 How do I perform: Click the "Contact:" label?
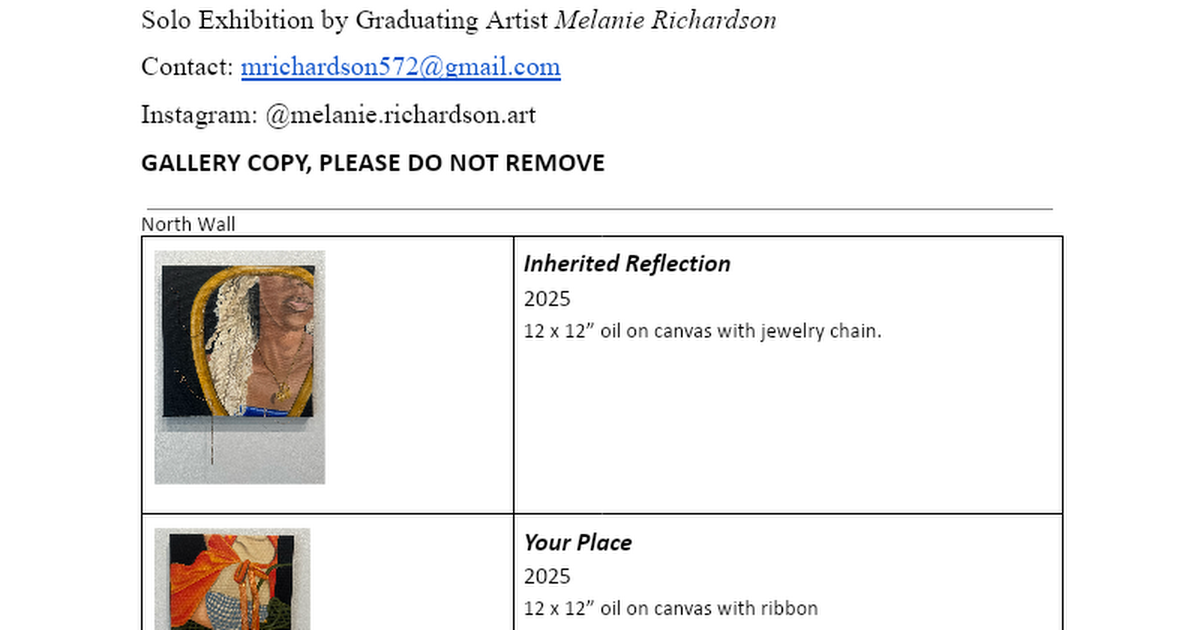187,67
